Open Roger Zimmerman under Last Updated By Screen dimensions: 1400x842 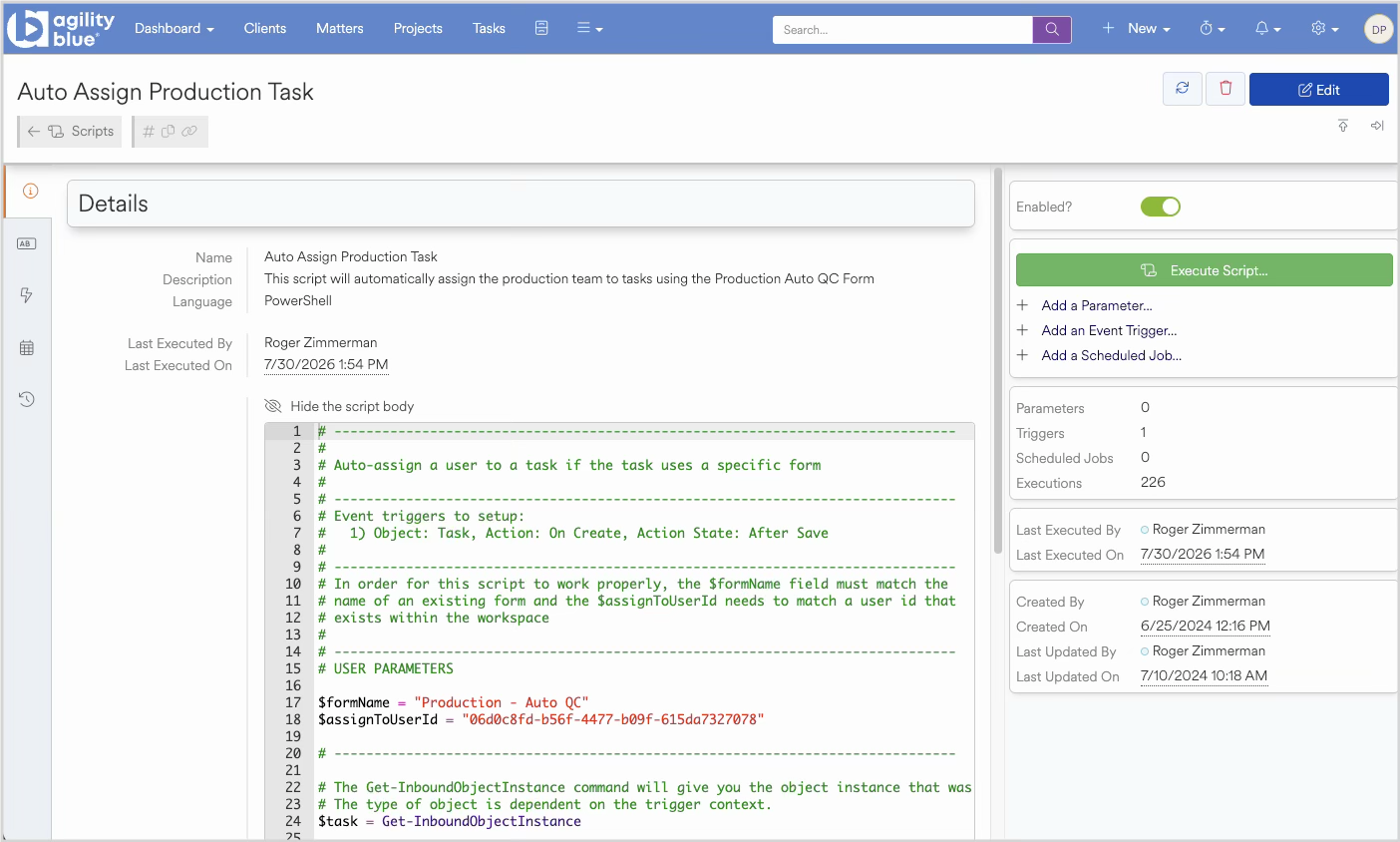pyautogui.click(x=1209, y=650)
